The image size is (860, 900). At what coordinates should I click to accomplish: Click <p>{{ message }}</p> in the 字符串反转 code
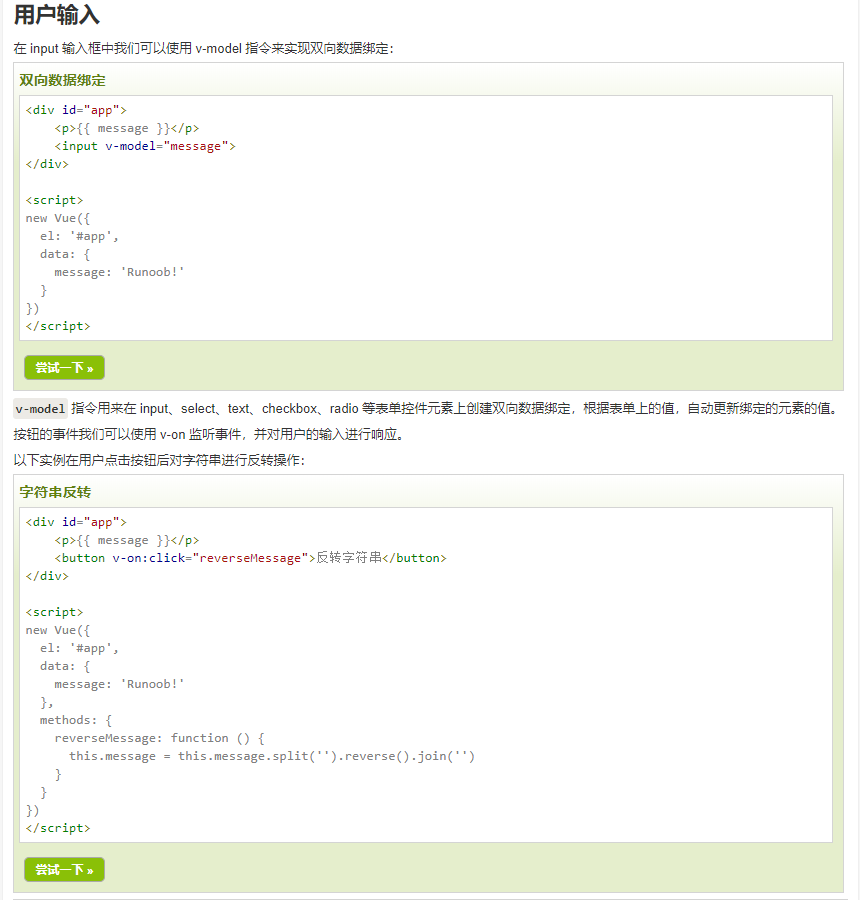pyautogui.click(x=127, y=541)
